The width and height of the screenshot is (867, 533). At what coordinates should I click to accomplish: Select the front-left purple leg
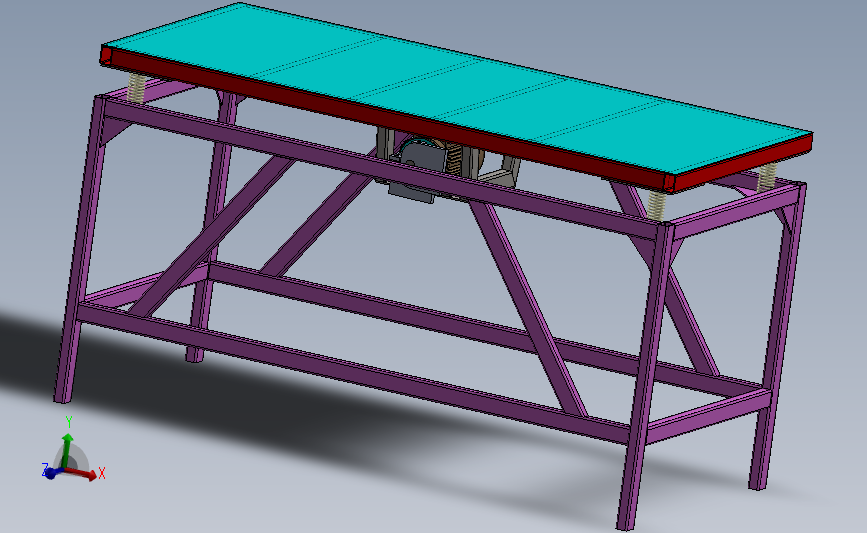80,249
